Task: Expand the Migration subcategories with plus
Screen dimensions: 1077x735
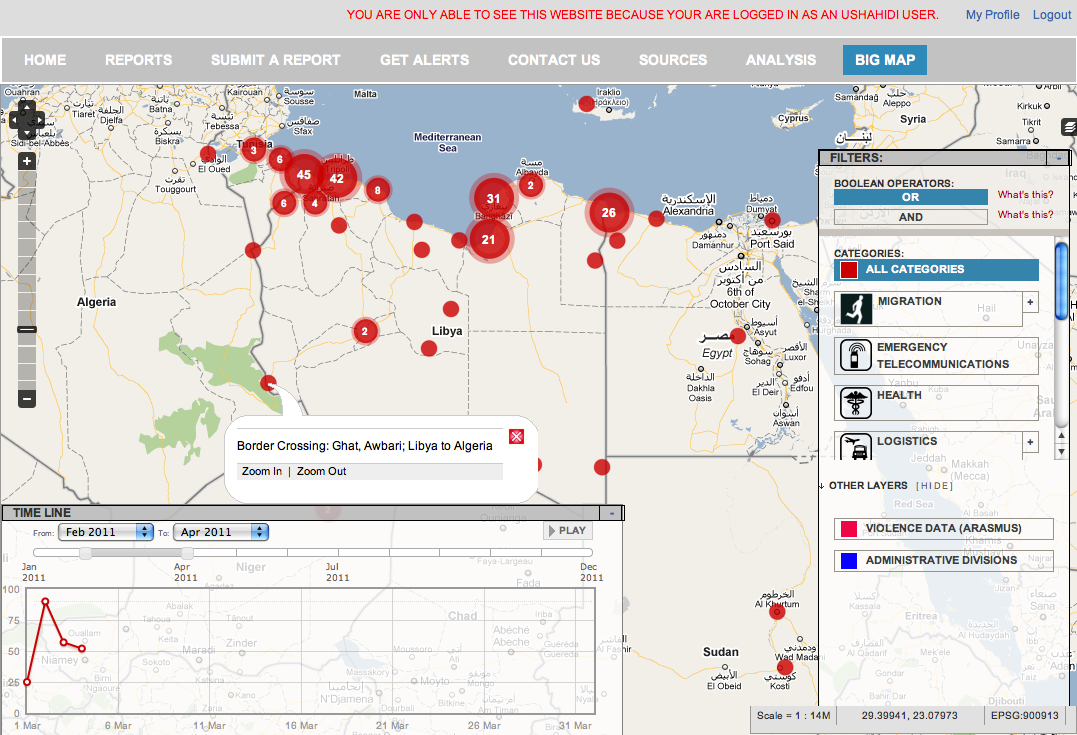Action: 1031,302
